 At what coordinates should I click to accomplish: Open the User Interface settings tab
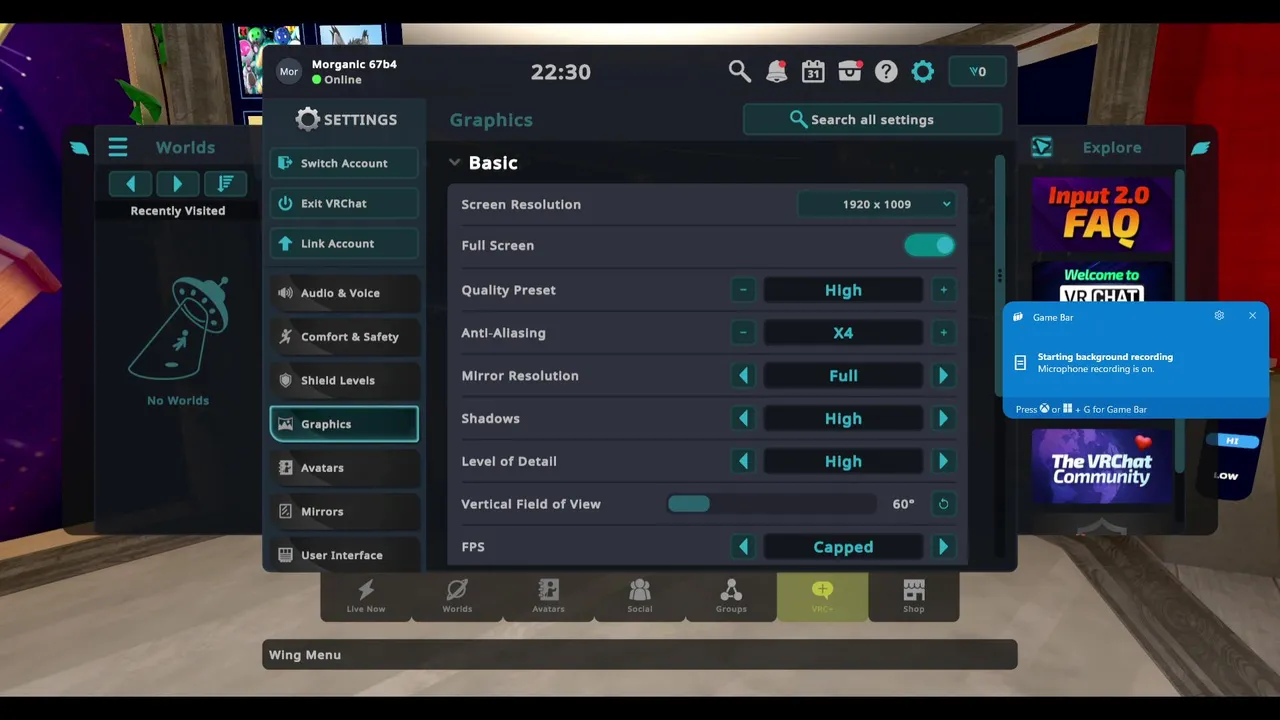(x=344, y=555)
